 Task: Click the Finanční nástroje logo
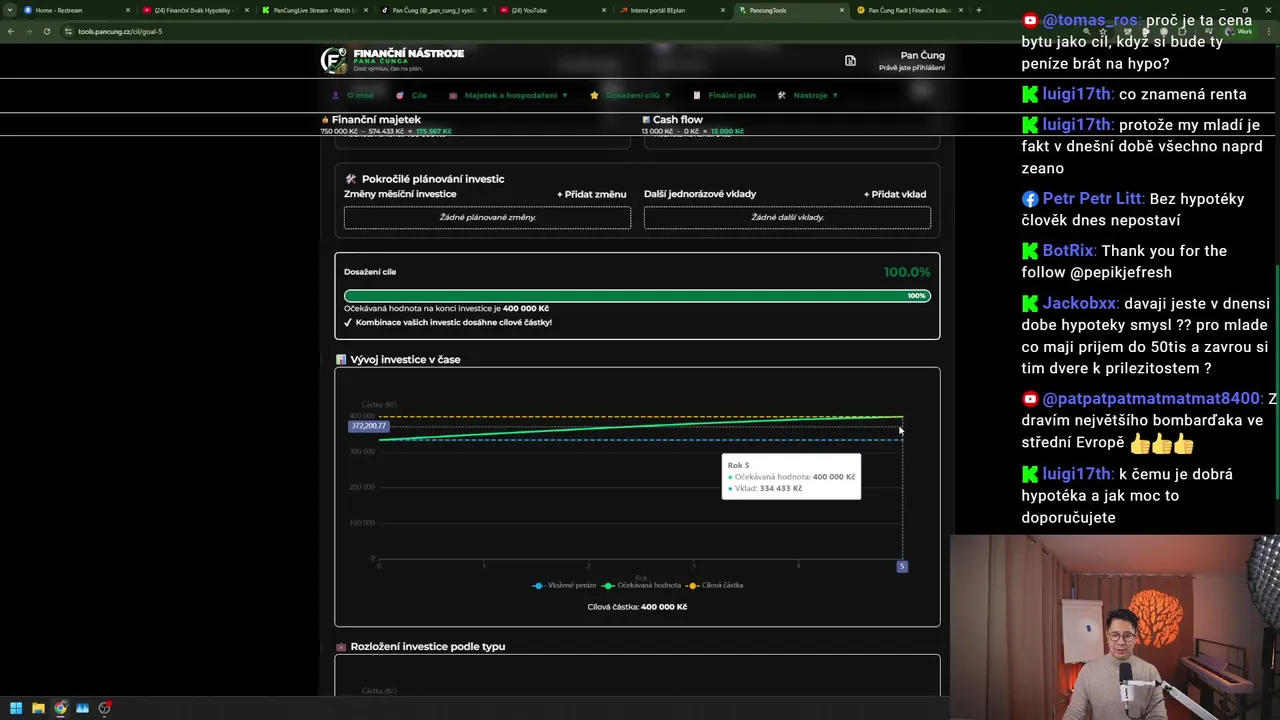point(392,60)
